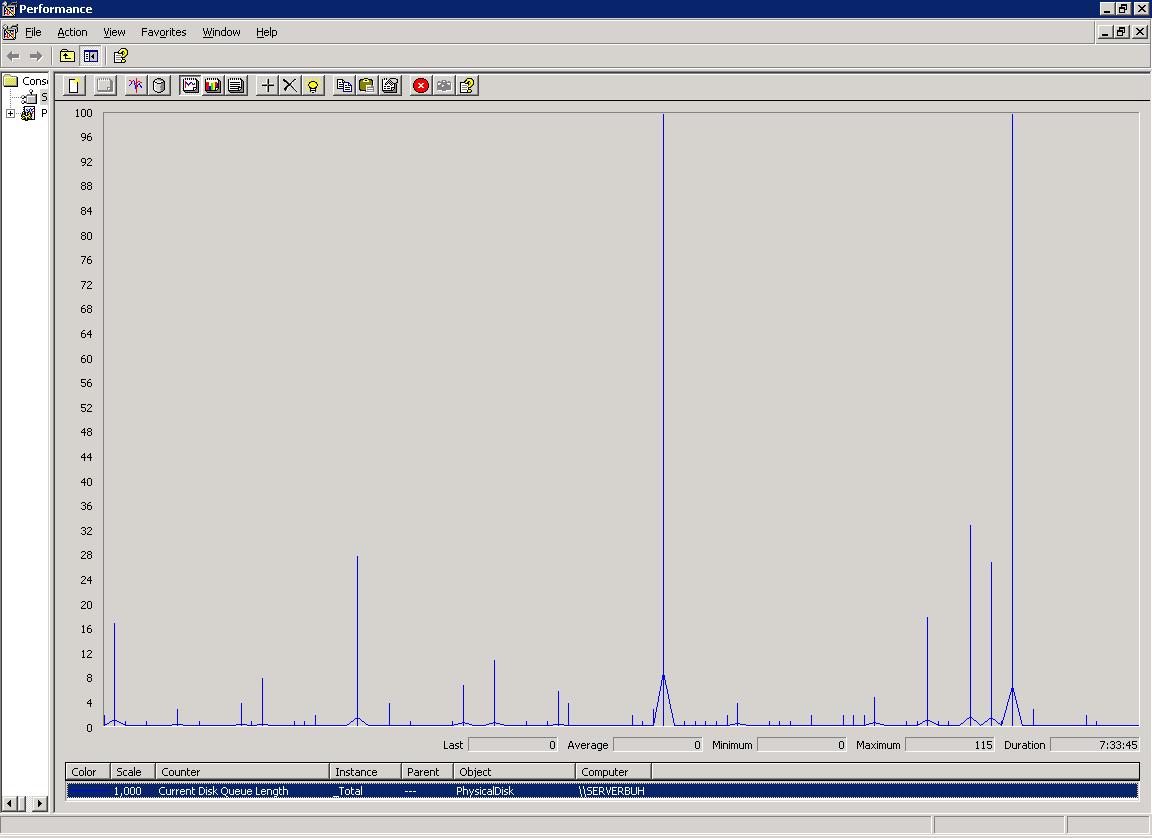Delete selected counter using X icon
The image size is (1152, 838).
tap(290, 86)
